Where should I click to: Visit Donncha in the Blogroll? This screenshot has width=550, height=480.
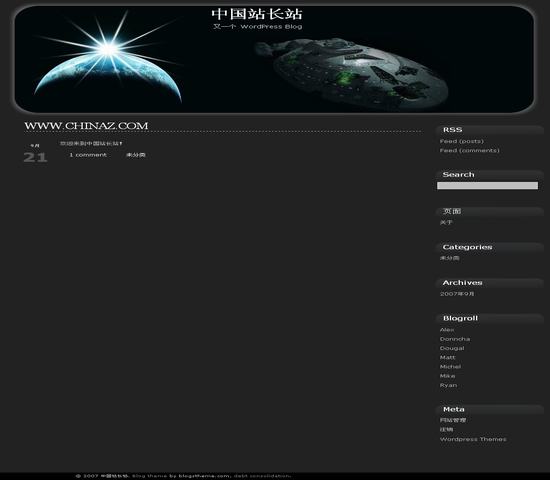(455, 339)
